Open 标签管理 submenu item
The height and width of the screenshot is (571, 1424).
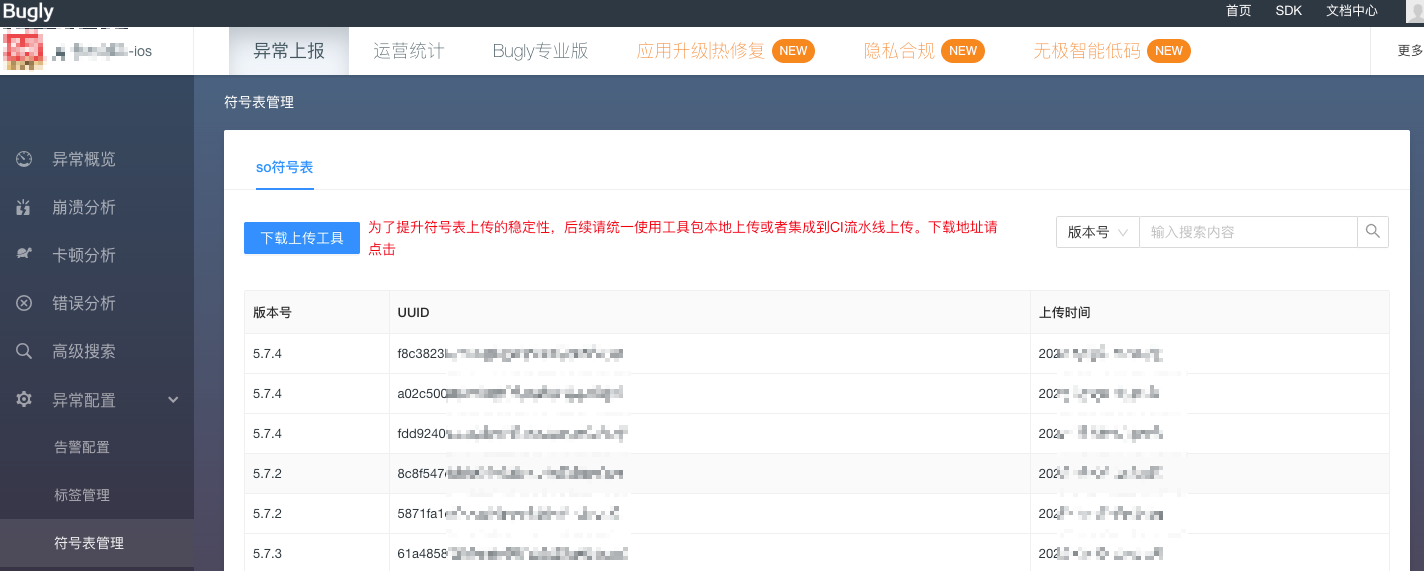coord(82,495)
